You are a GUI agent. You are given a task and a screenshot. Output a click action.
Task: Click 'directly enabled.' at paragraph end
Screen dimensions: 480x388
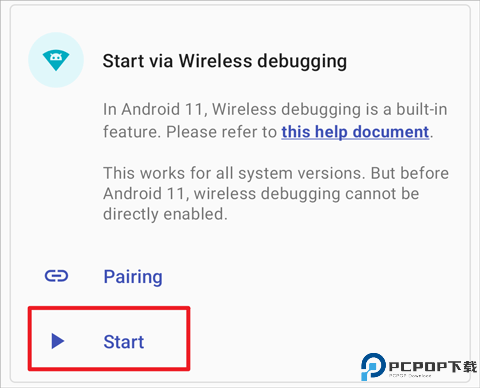pyautogui.click(x=165, y=214)
